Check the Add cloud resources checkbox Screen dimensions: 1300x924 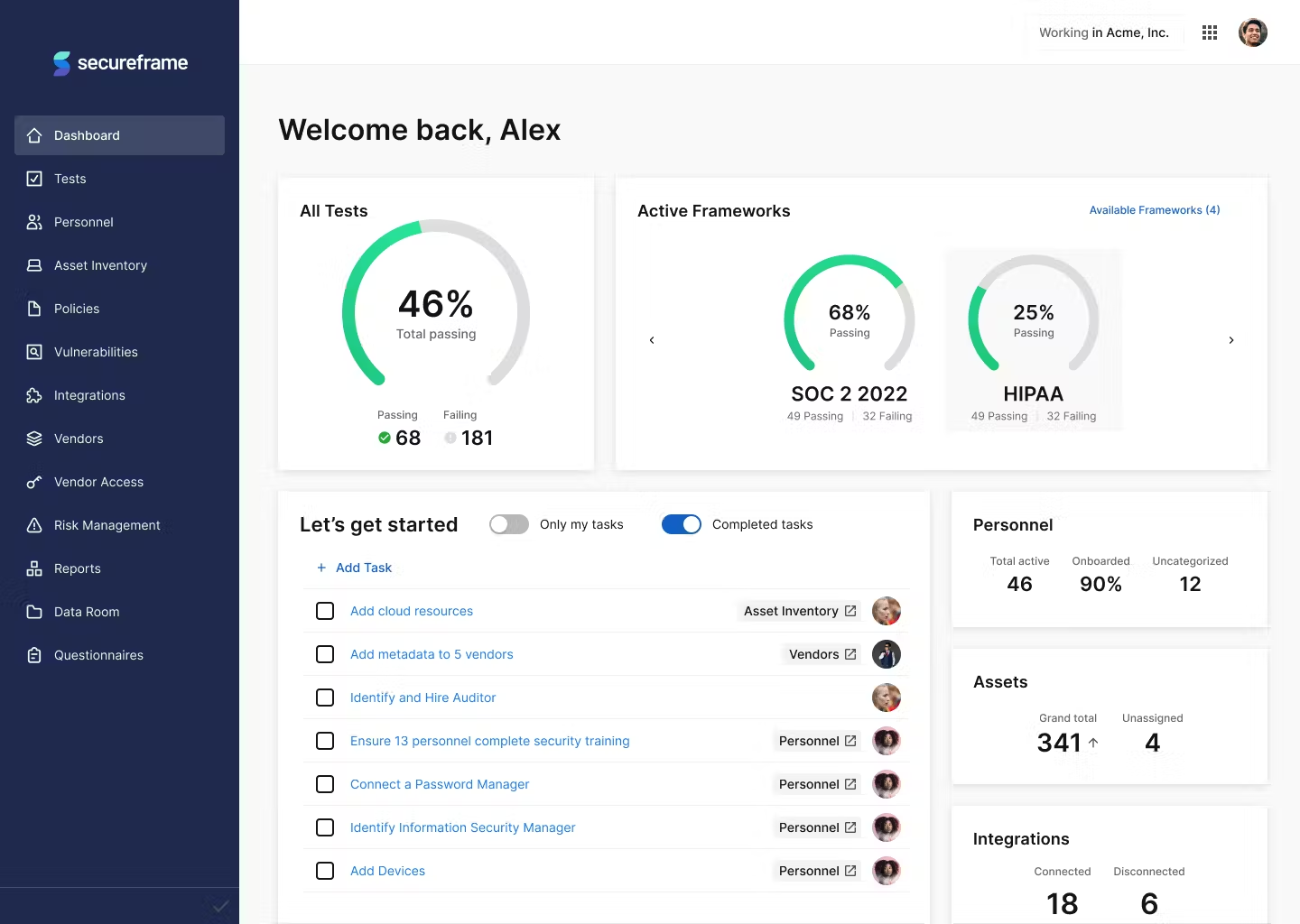click(325, 611)
